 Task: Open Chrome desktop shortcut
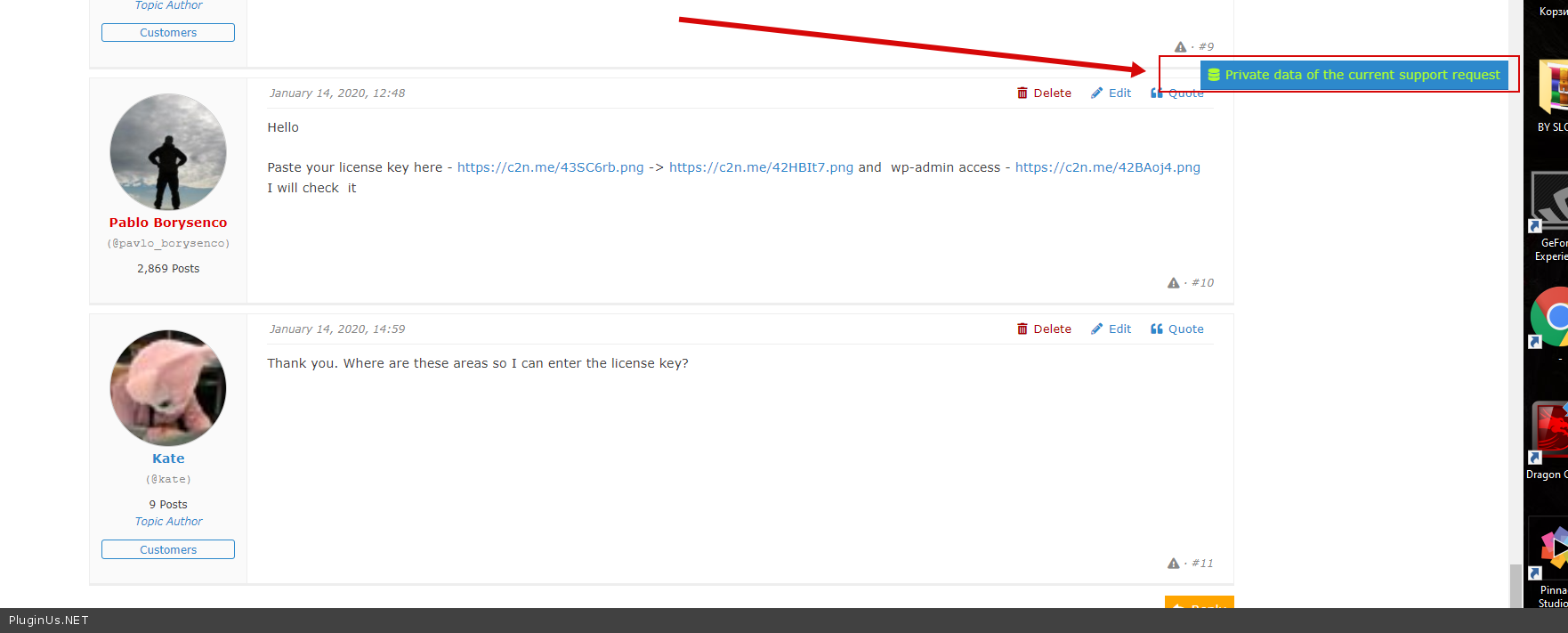coord(1548,319)
